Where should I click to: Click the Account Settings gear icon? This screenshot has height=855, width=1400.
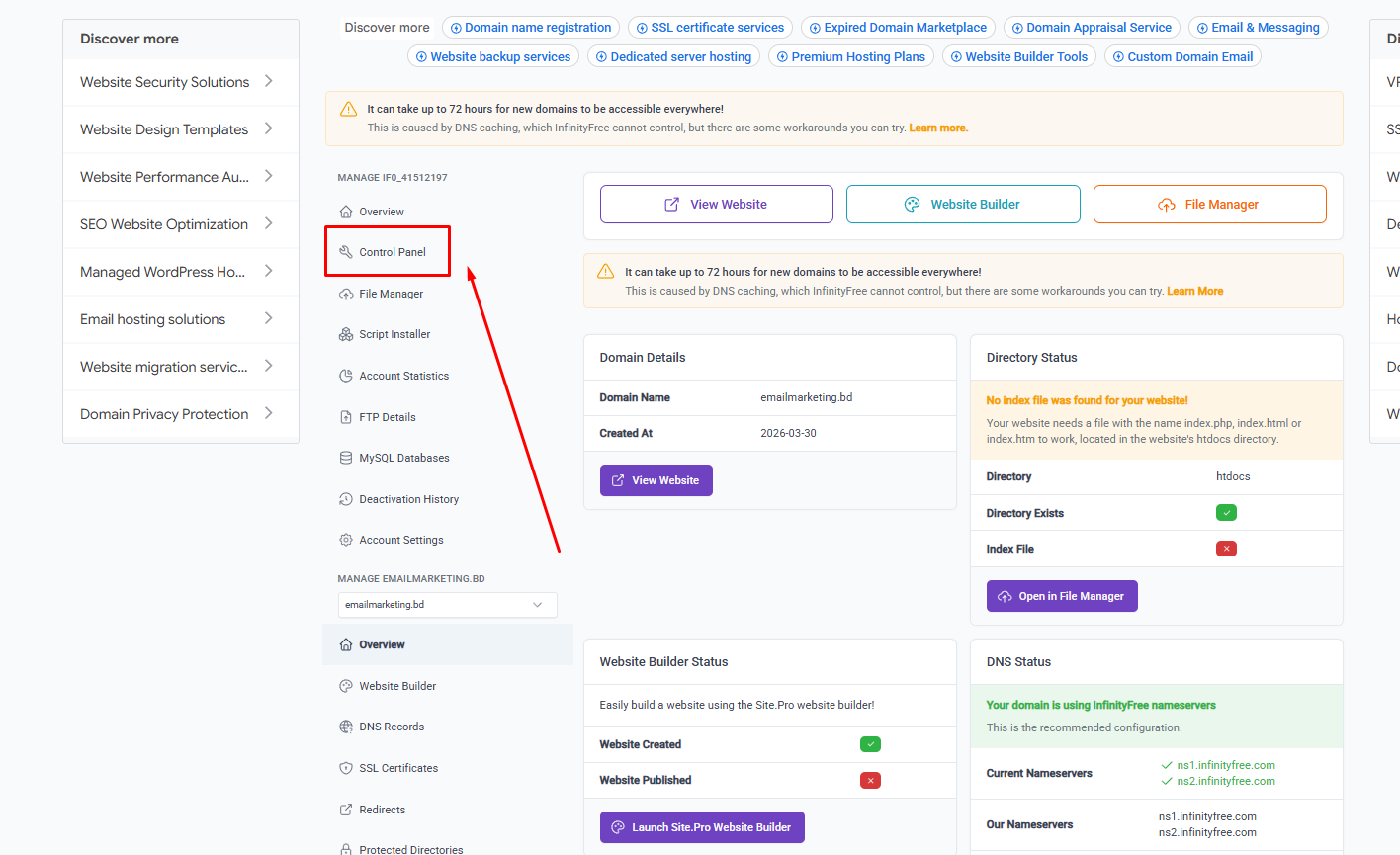click(x=346, y=540)
